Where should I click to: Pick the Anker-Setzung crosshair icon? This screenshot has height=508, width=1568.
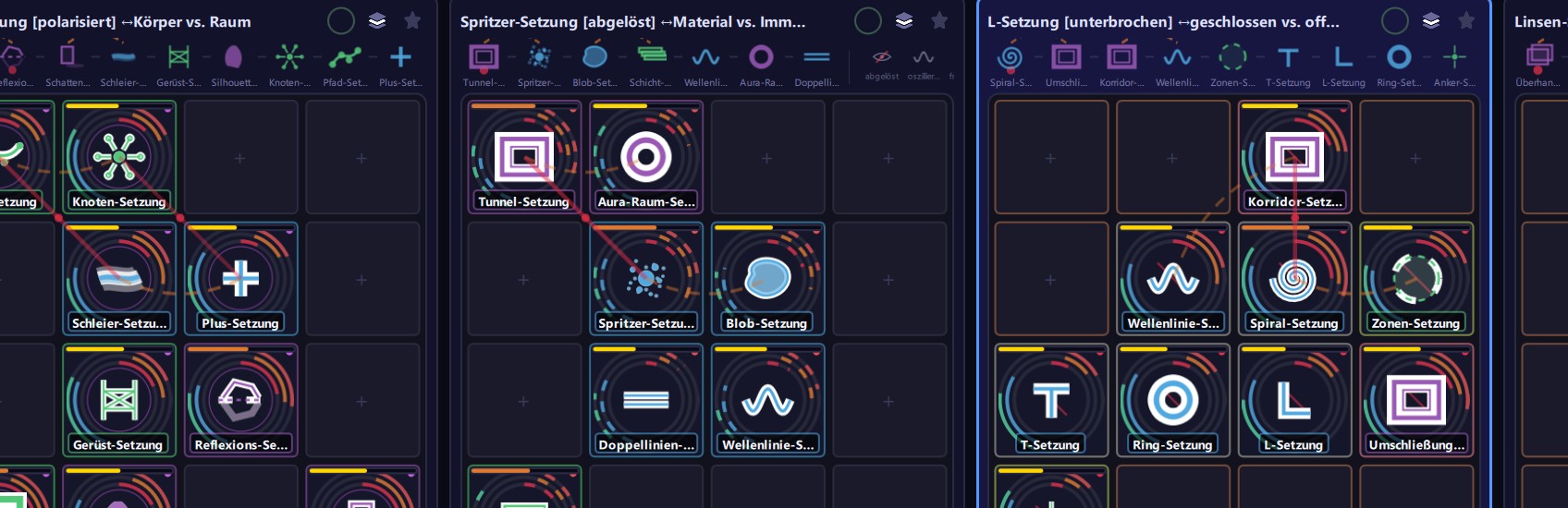[x=1454, y=58]
